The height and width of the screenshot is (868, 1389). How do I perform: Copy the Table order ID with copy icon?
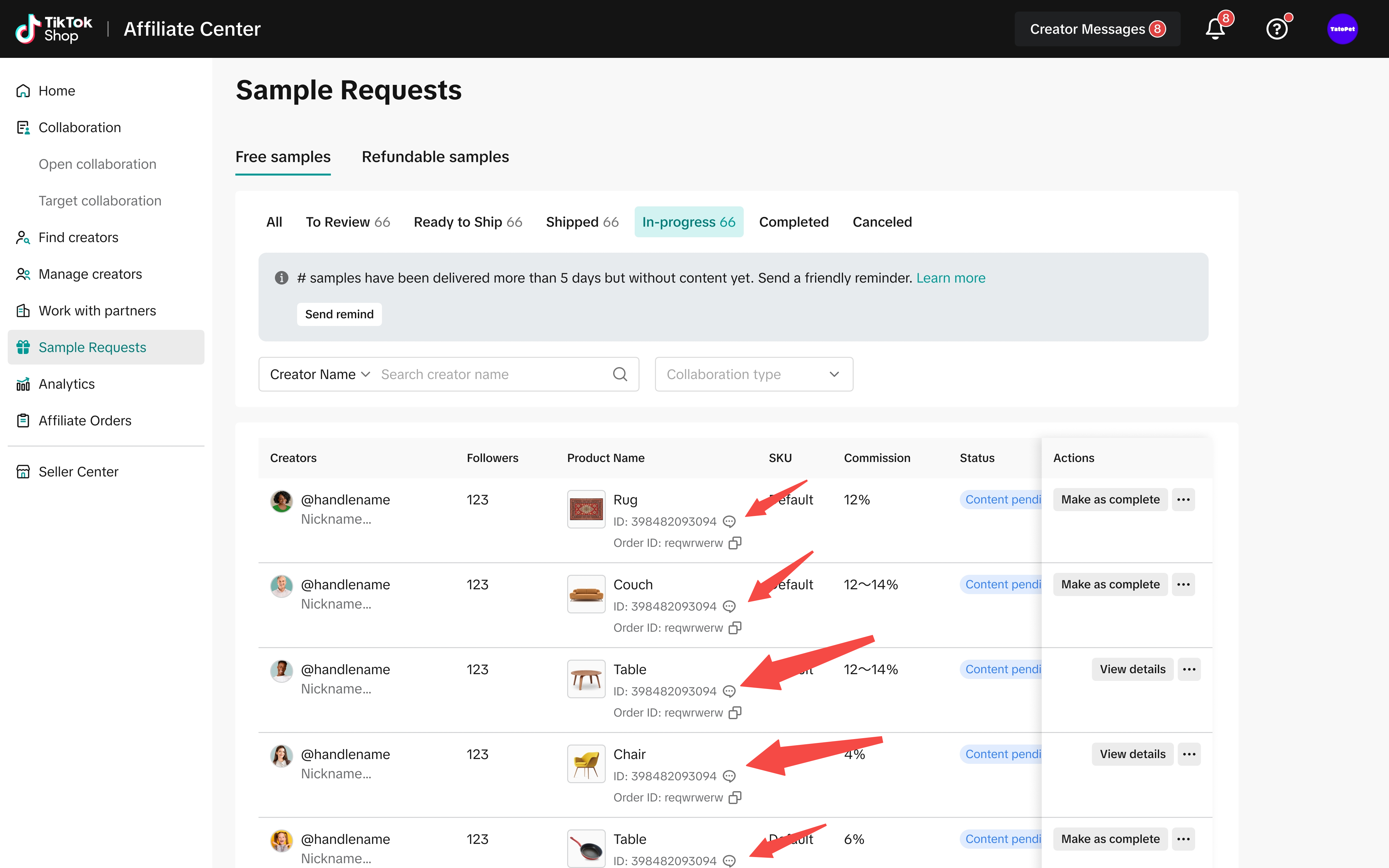tap(735, 712)
